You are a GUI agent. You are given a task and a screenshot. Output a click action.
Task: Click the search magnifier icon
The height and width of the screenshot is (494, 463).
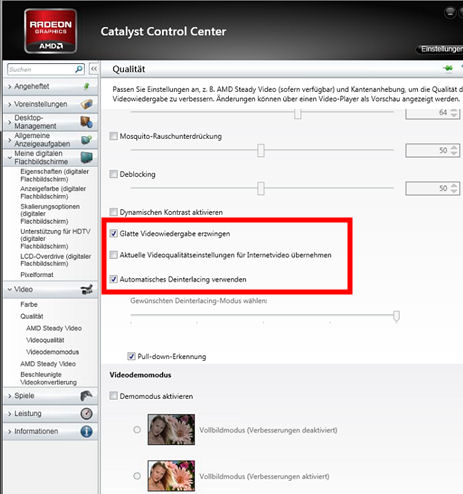79,69
